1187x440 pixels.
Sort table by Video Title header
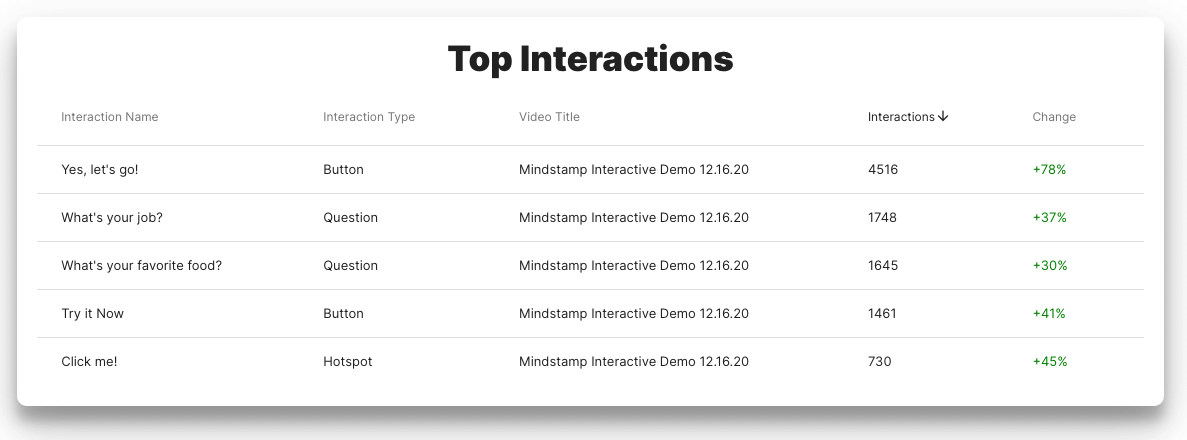(x=549, y=117)
